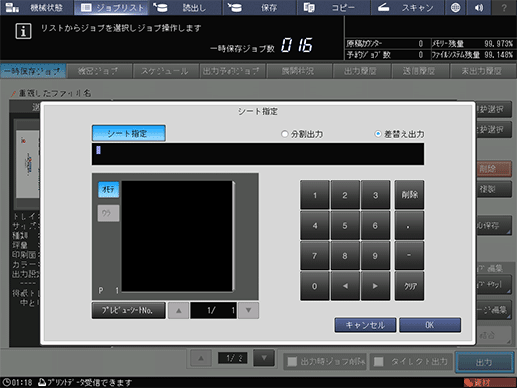Viewport: 517px width, 388px height.
Task: Select the 差替え出力 radio button
Action: (378, 134)
